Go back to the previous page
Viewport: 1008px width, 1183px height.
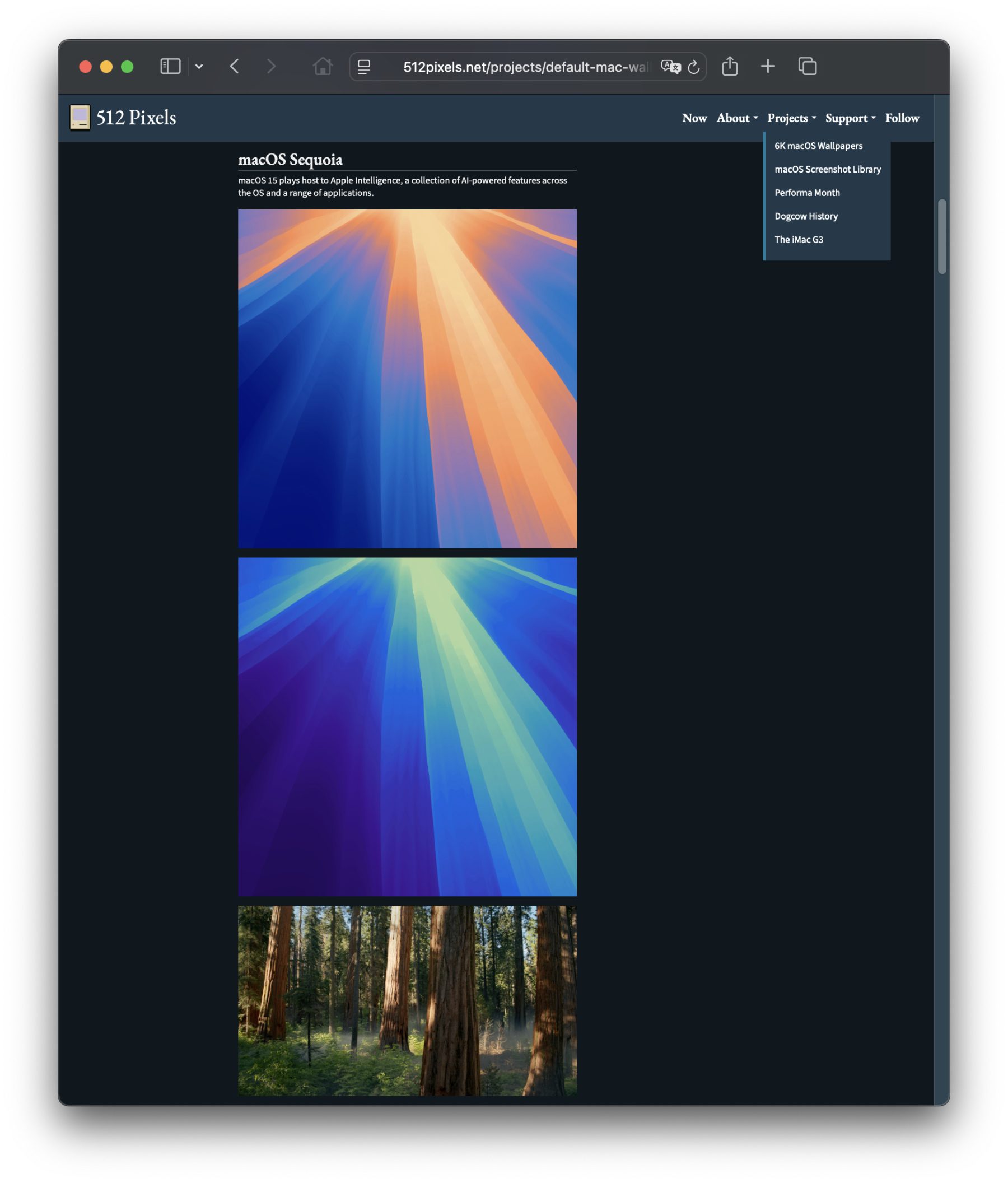[x=234, y=66]
